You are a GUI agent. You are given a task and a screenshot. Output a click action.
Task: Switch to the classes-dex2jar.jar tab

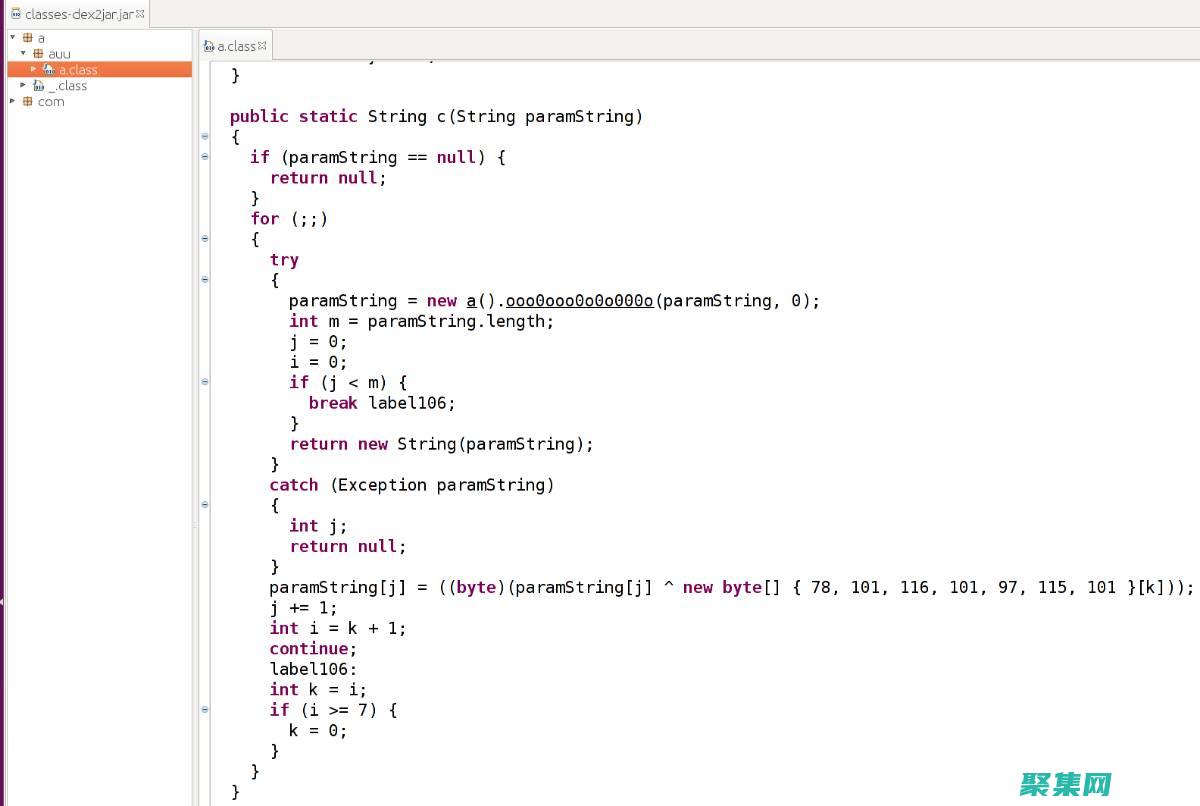(x=78, y=14)
